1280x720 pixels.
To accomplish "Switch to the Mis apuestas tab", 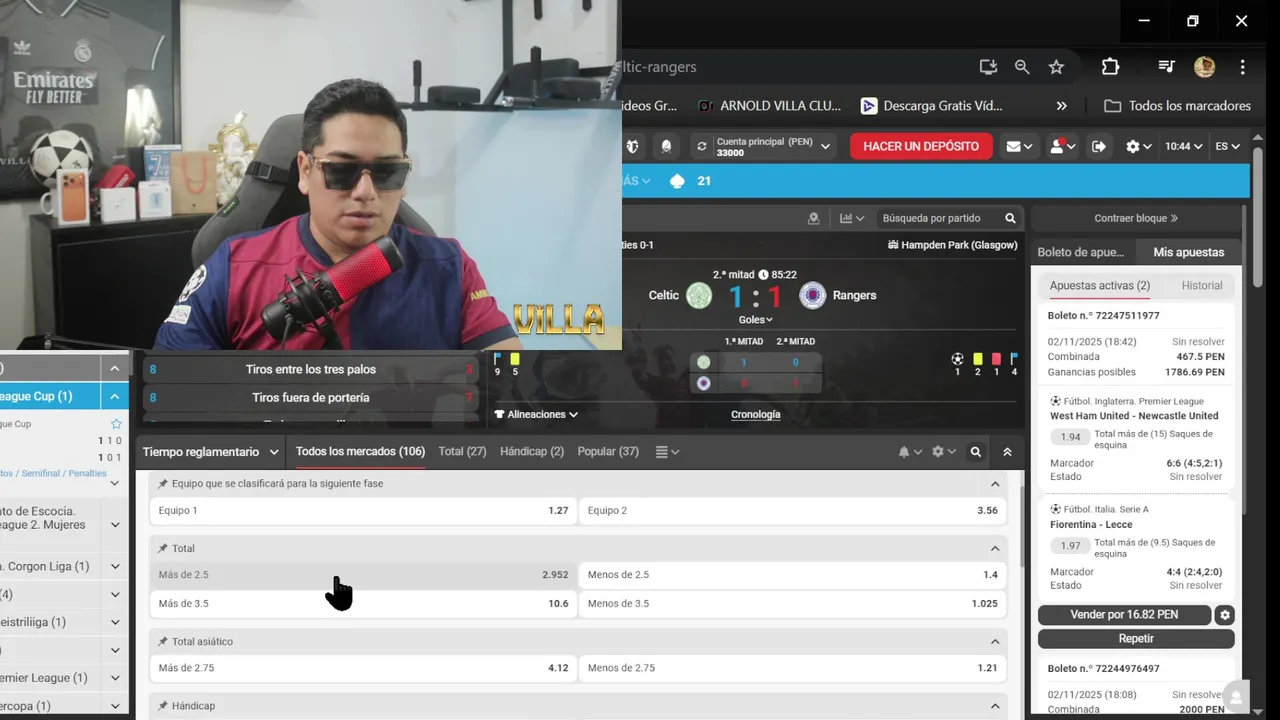I will (1188, 252).
